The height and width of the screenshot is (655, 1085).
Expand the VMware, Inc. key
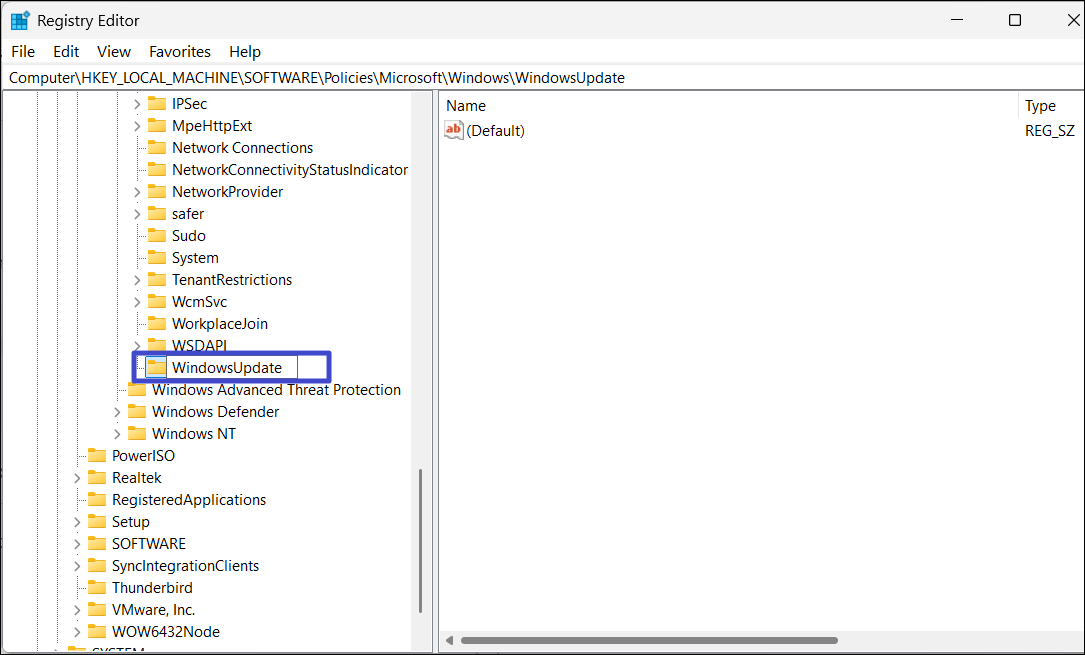(x=77, y=609)
